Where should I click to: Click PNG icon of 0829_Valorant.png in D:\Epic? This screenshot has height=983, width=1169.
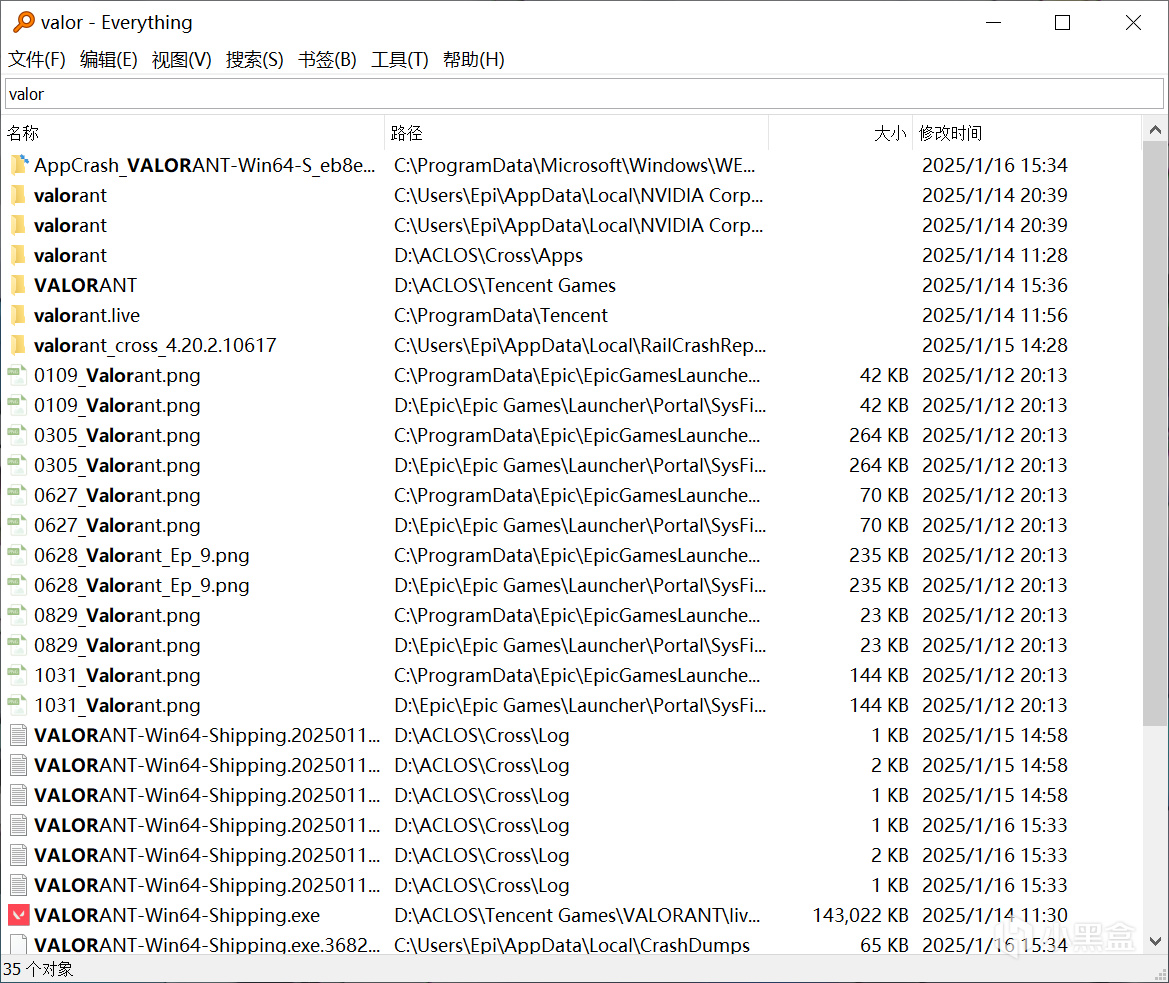tap(17, 645)
